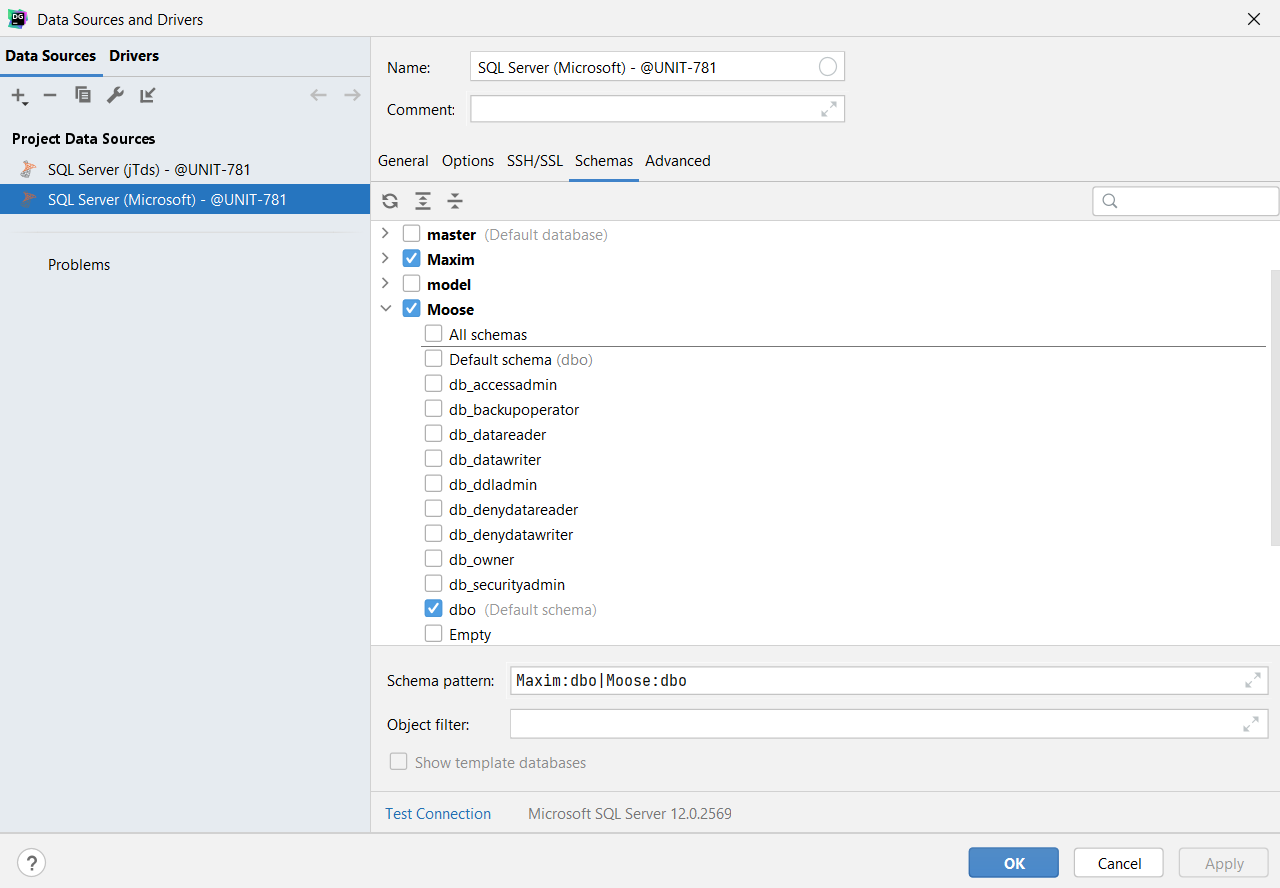
Task: Expand the master database node
Action: (385, 233)
